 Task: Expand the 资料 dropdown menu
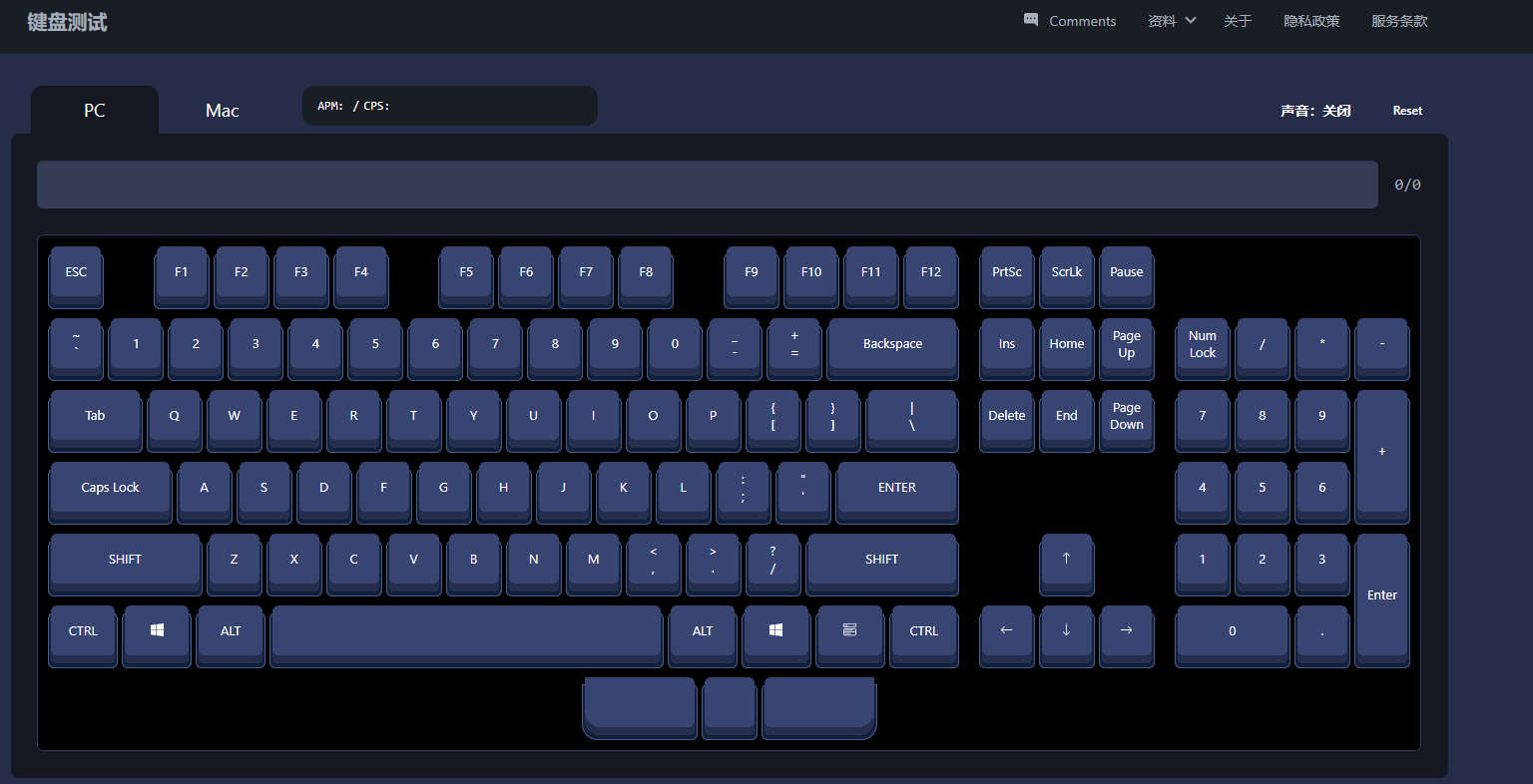click(x=1172, y=21)
